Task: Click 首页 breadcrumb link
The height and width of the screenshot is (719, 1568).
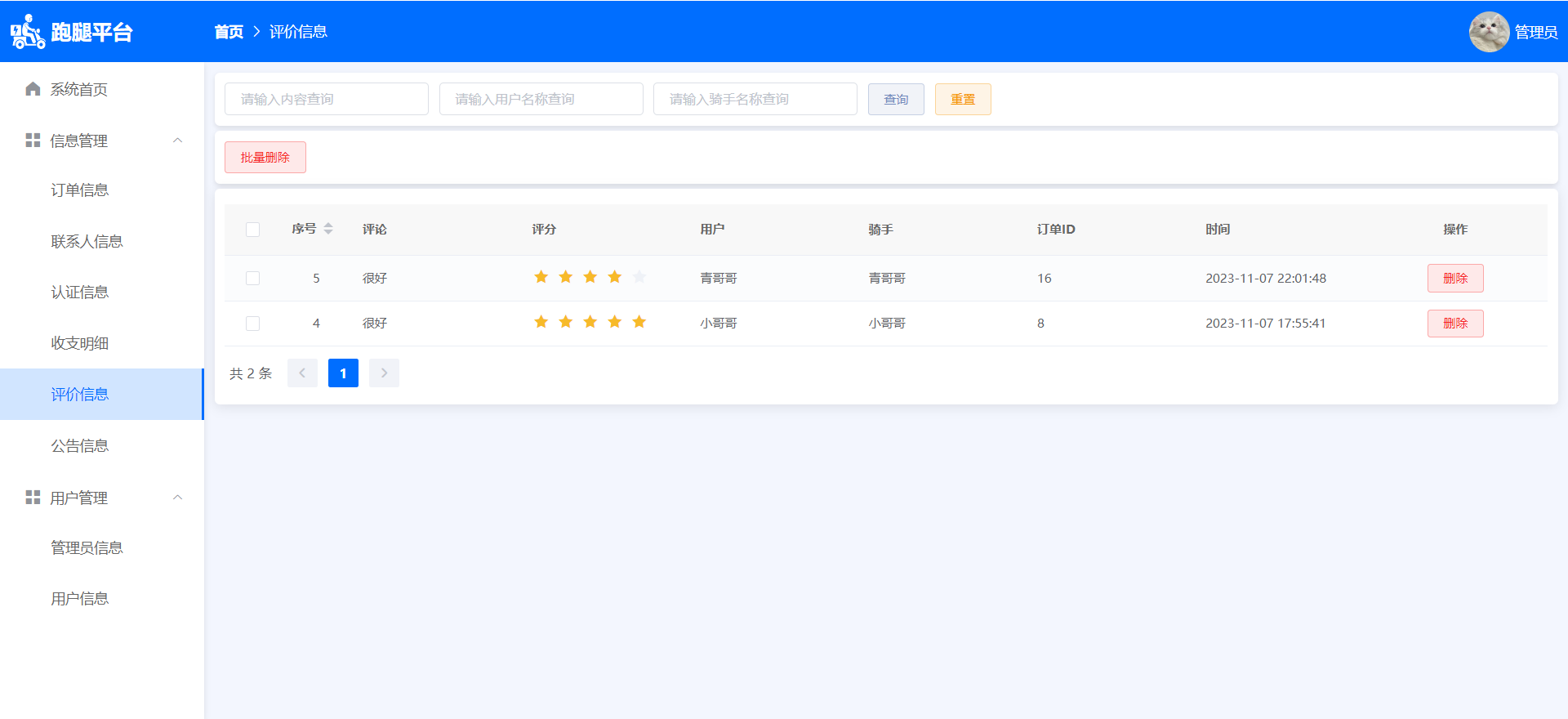Action: click(x=229, y=32)
